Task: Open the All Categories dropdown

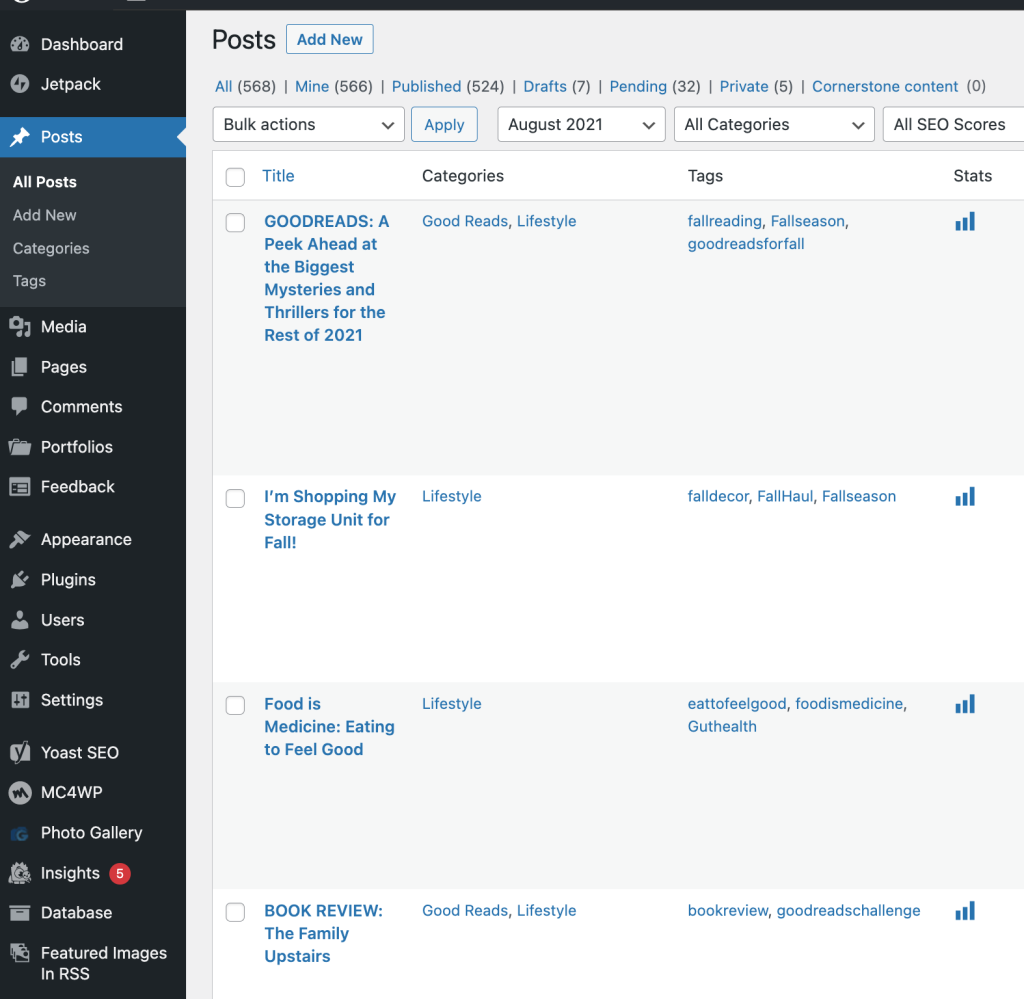Action: coord(773,125)
